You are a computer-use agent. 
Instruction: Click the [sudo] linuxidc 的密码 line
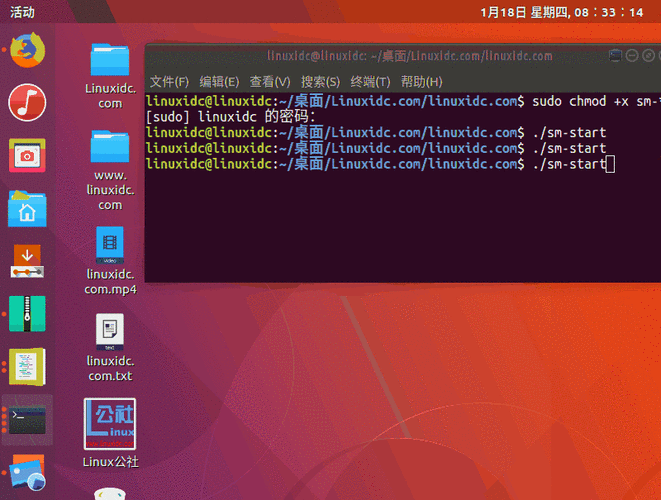(231, 117)
